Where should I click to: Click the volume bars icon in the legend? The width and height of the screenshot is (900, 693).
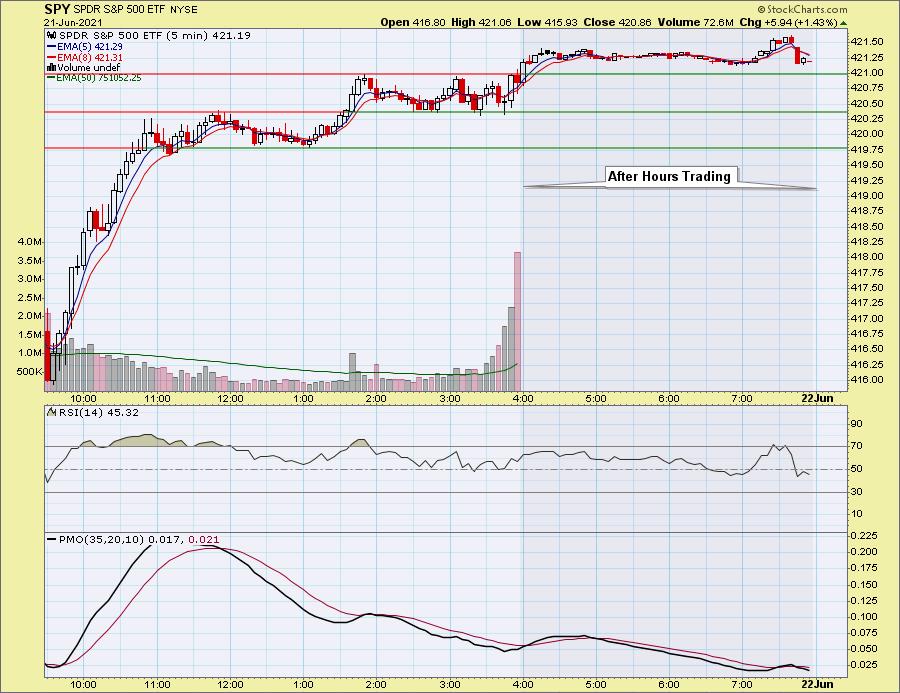(x=51, y=68)
